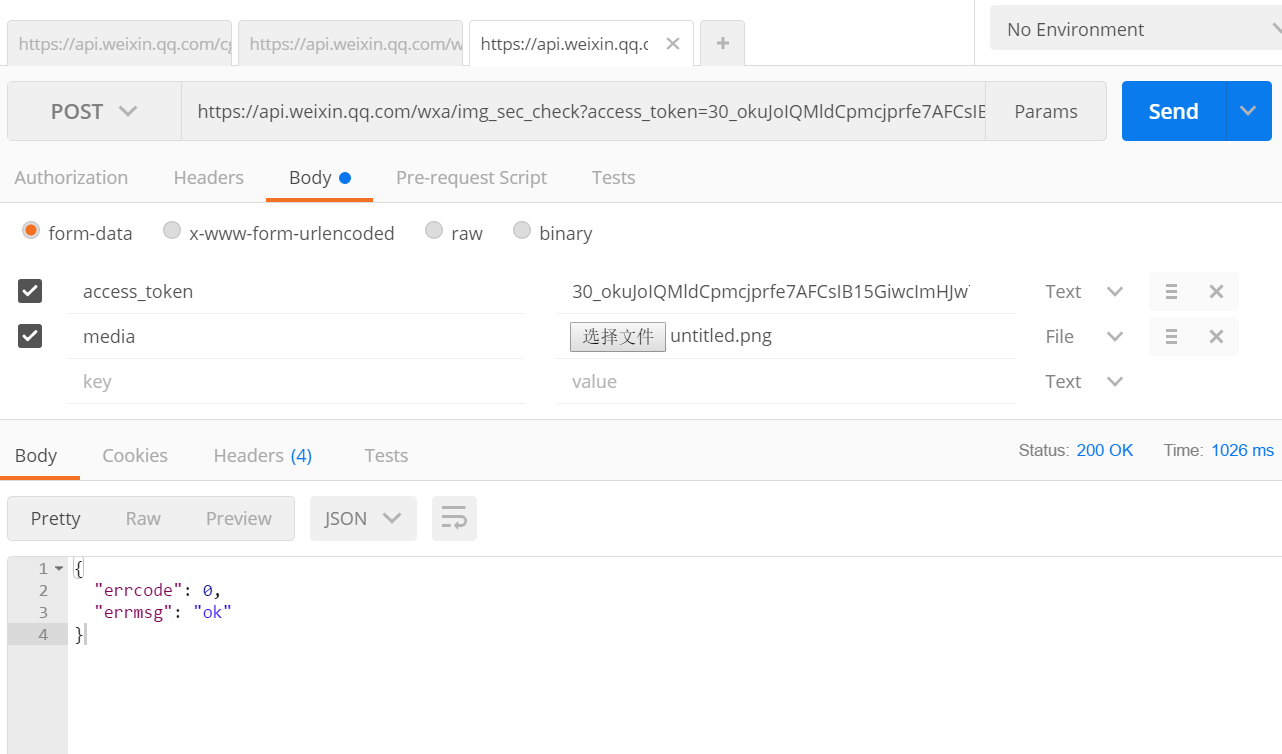The width and height of the screenshot is (1282, 754).
Task: Click the Params button
Action: point(1046,111)
